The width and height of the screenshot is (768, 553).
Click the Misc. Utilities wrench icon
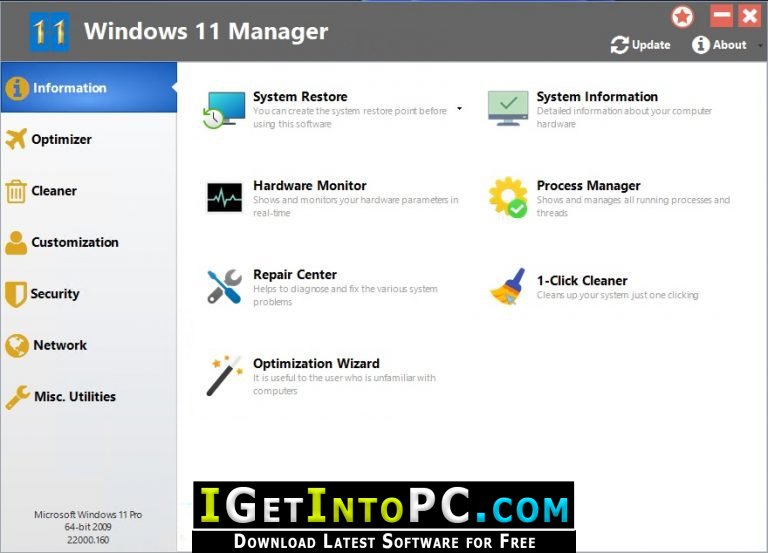coord(18,397)
